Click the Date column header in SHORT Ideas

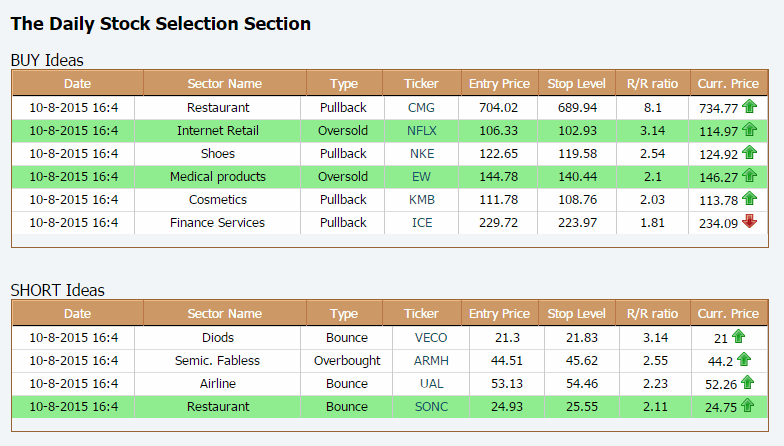click(78, 314)
